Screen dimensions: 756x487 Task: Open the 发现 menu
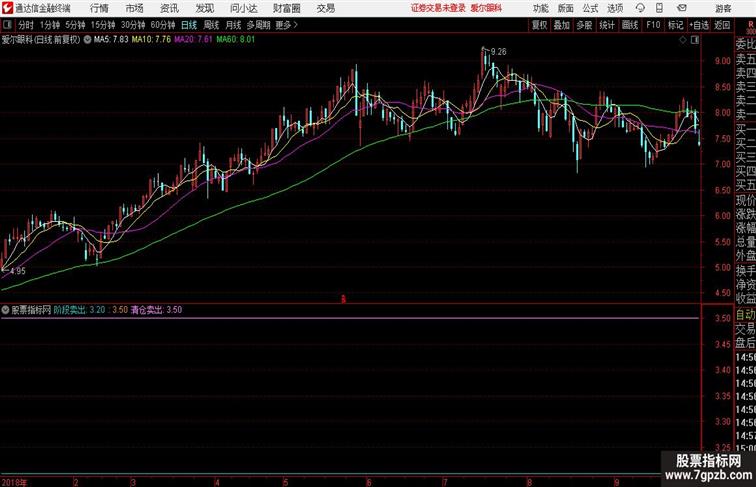[x=204, y=8]
